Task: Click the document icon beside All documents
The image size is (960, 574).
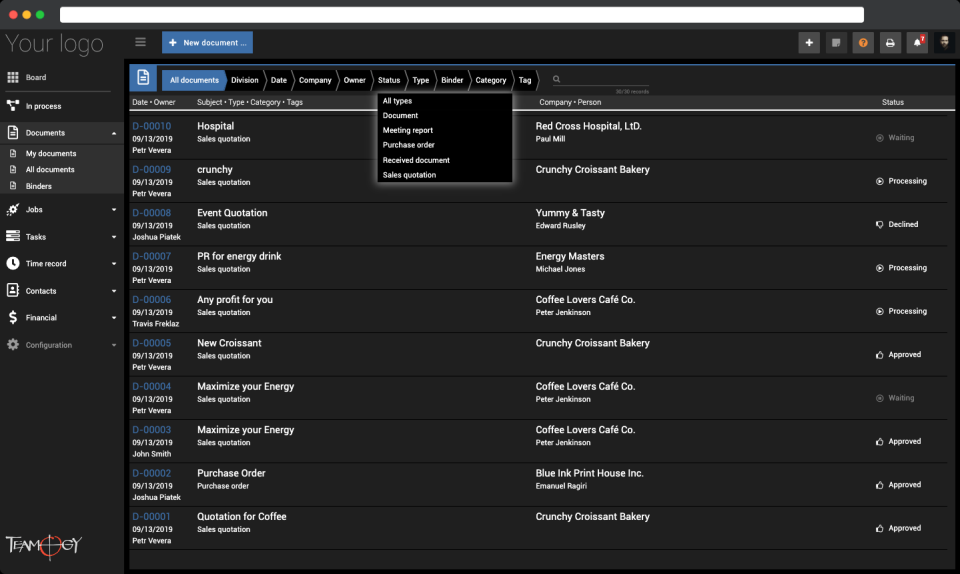Action: tap(143, 78)
